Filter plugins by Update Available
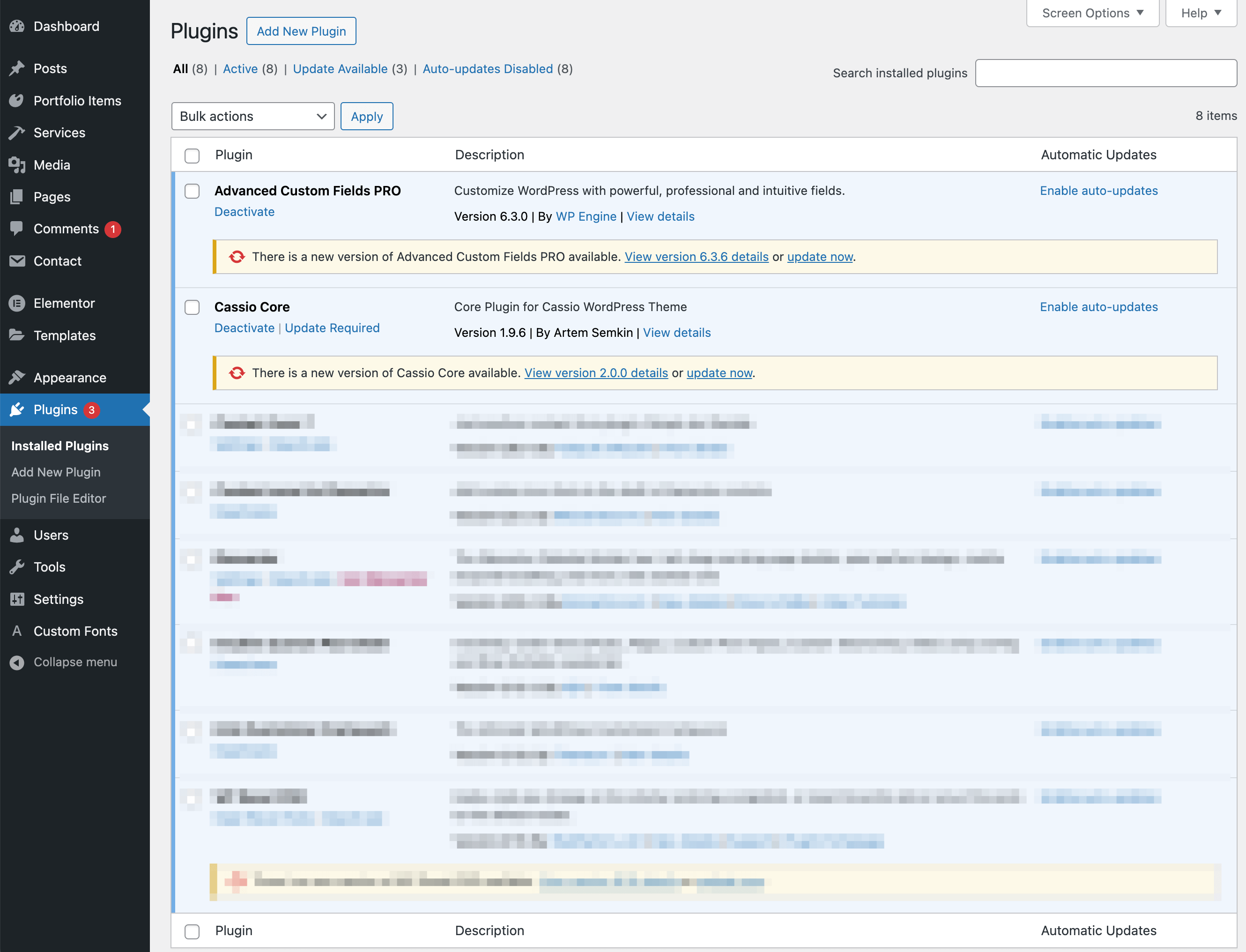Screen dimensions: 1246x952 (340, 68)
